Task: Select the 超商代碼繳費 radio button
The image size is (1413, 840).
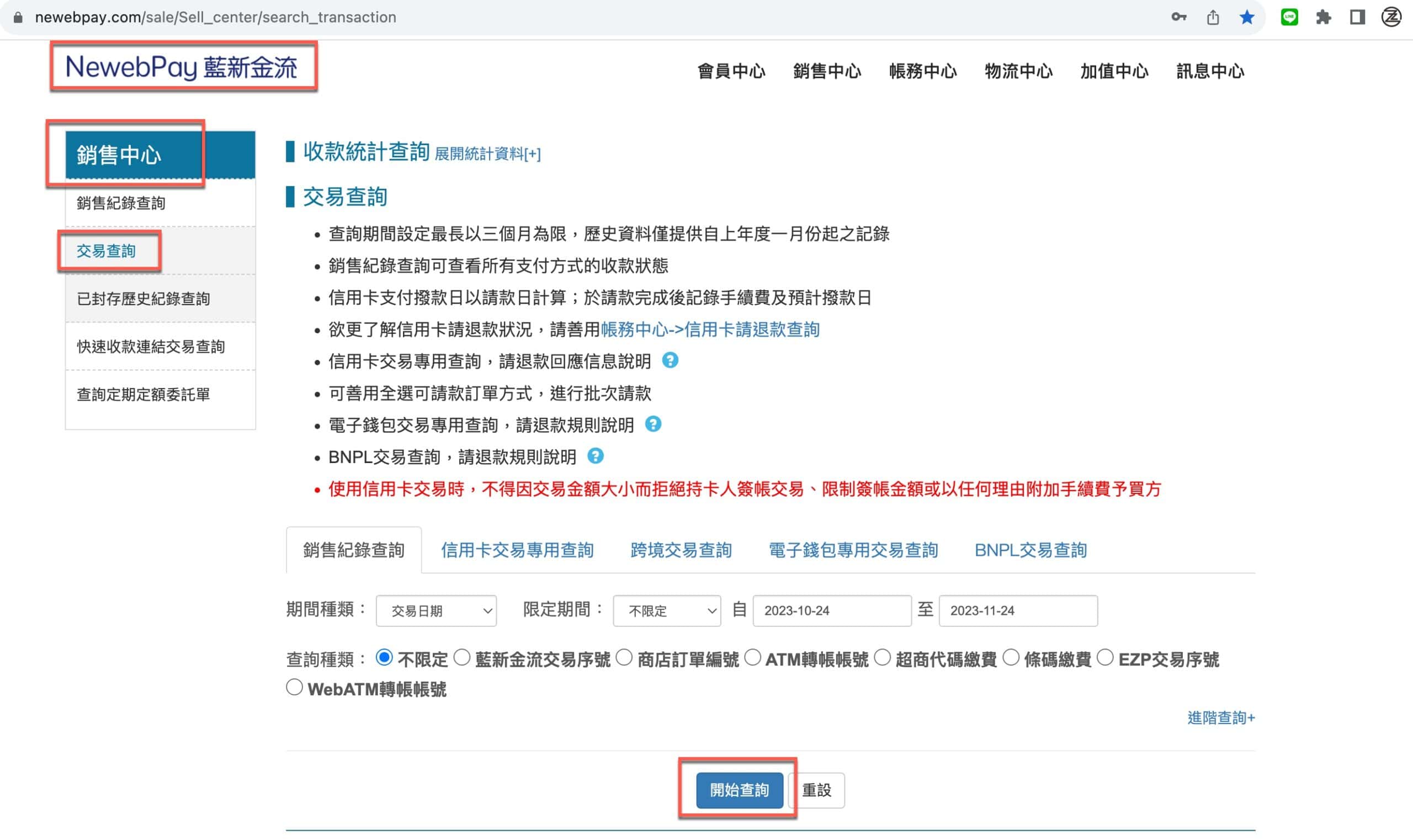Action: point(882,657)
